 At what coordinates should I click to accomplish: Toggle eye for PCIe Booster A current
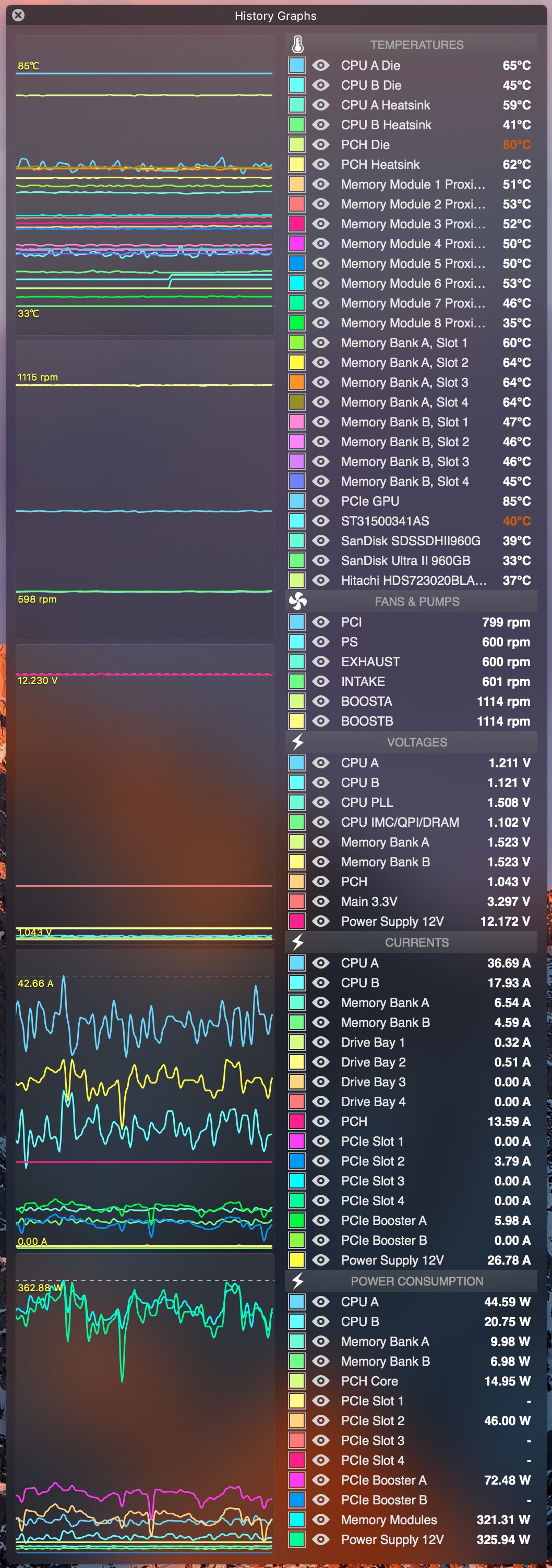[320, 1220]
